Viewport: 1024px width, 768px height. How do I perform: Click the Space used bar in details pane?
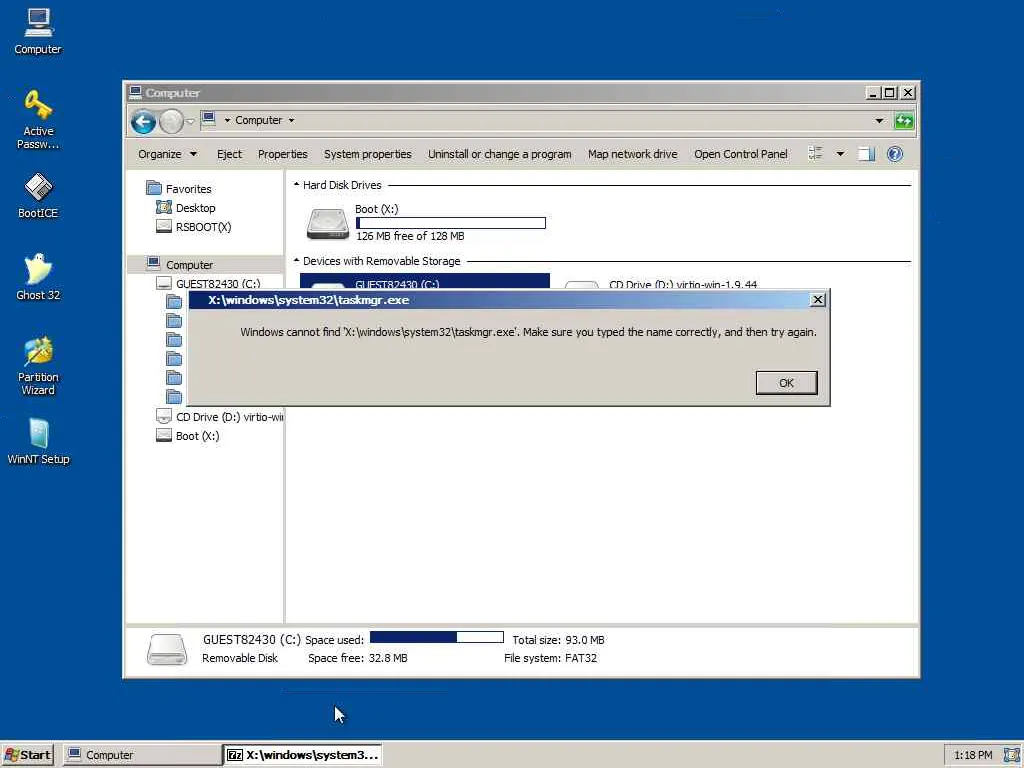pos(437,637)
